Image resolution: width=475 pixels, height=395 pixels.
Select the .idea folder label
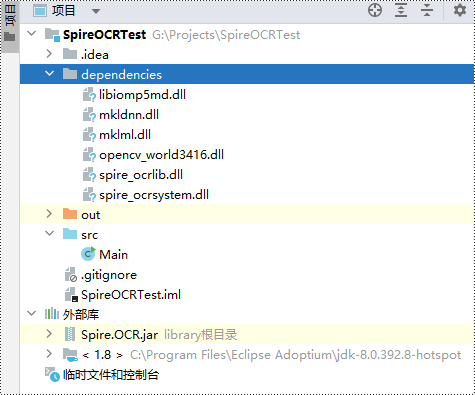tap(95, 54)
